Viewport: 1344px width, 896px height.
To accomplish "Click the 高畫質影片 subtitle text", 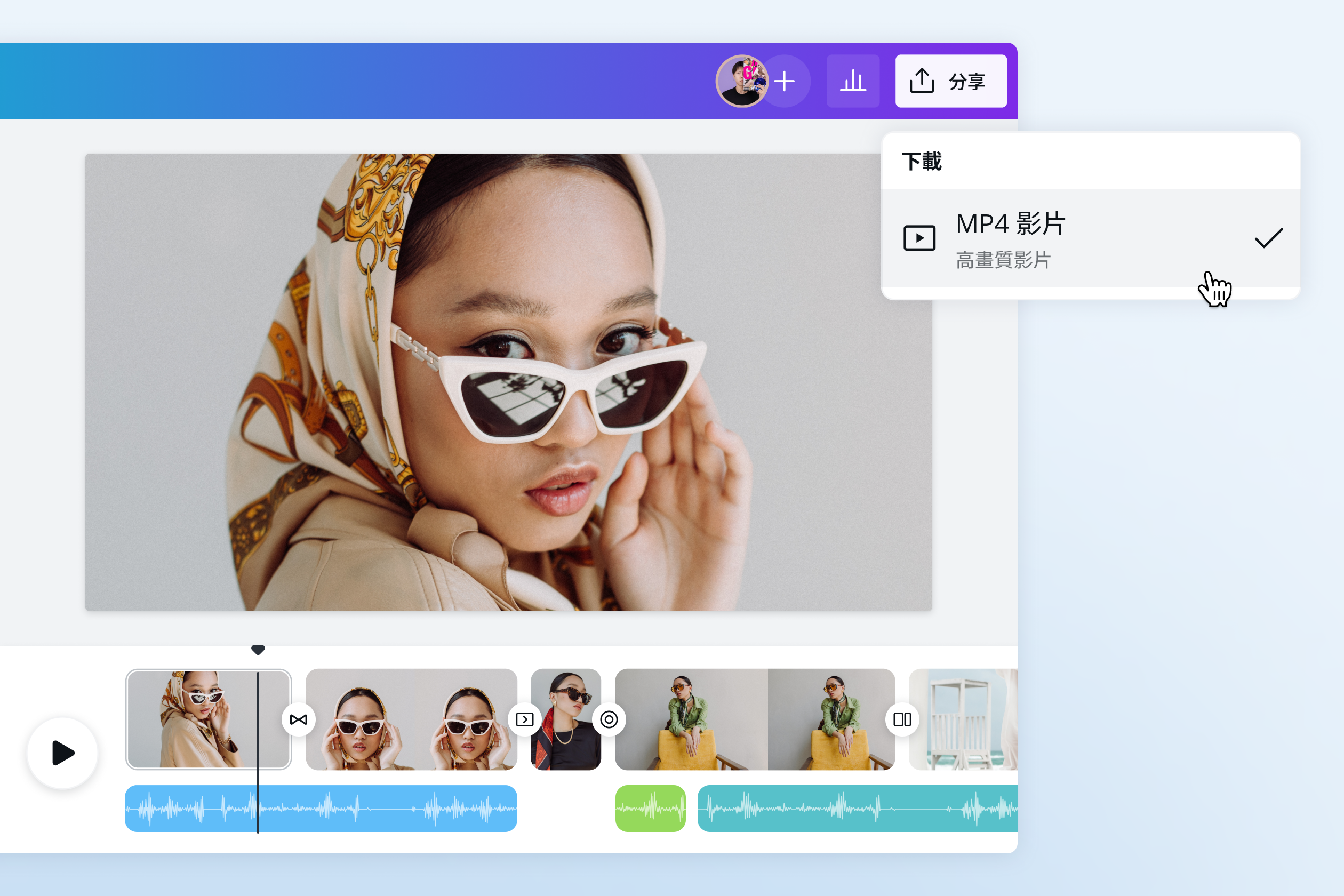I will 1003,260.
